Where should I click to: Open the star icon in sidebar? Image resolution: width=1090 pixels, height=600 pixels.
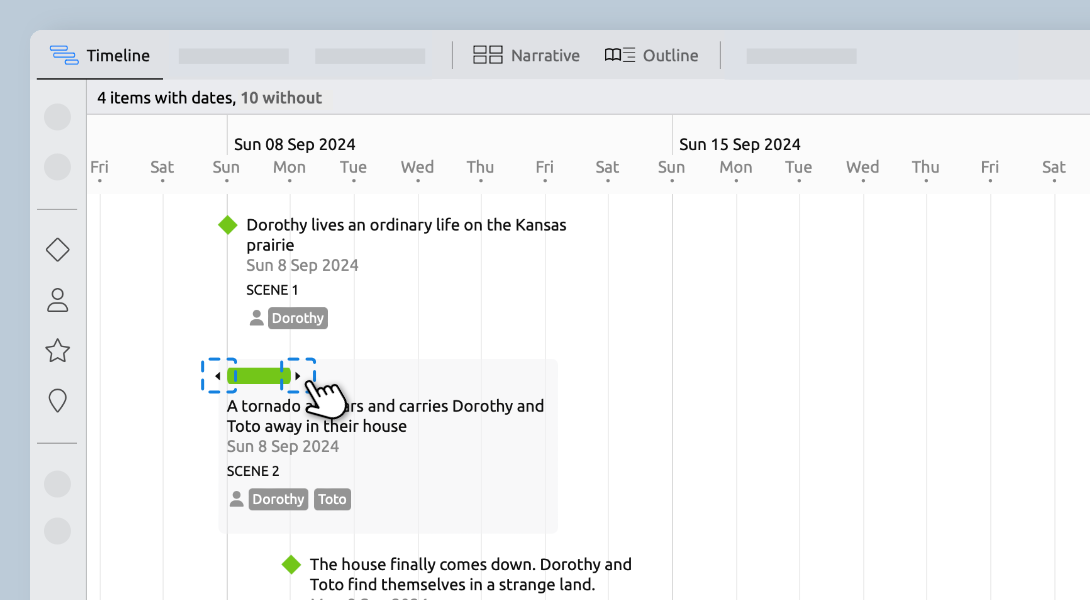(x=58, y=350)
